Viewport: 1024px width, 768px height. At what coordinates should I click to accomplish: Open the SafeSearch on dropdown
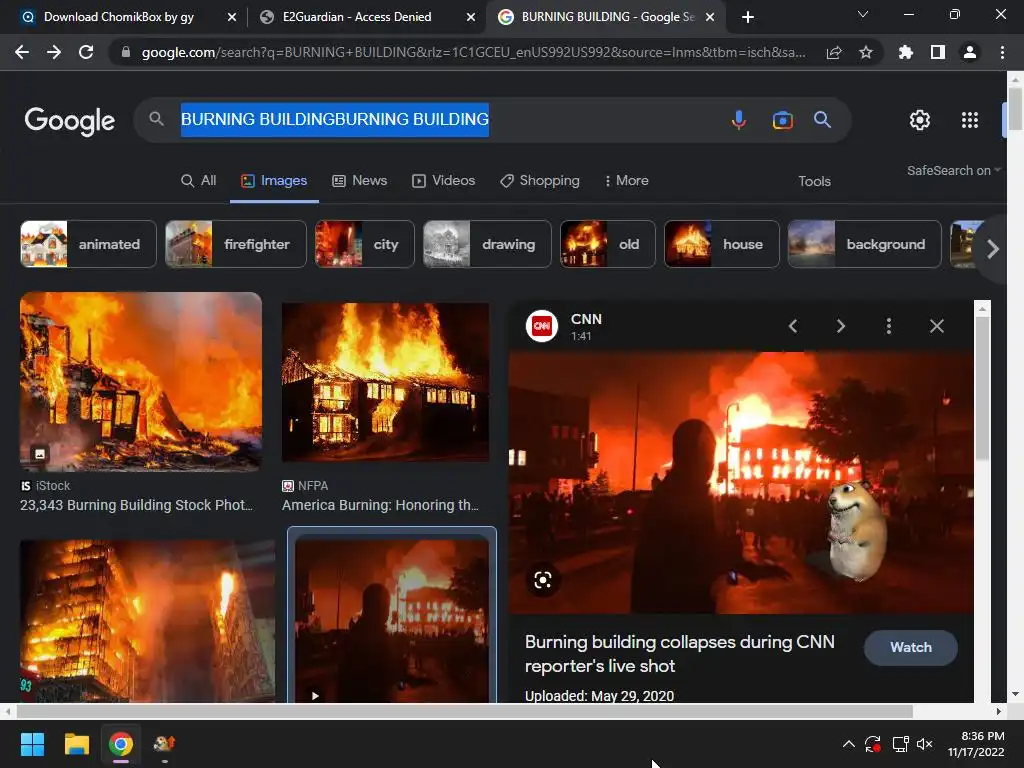pos(953,170)
